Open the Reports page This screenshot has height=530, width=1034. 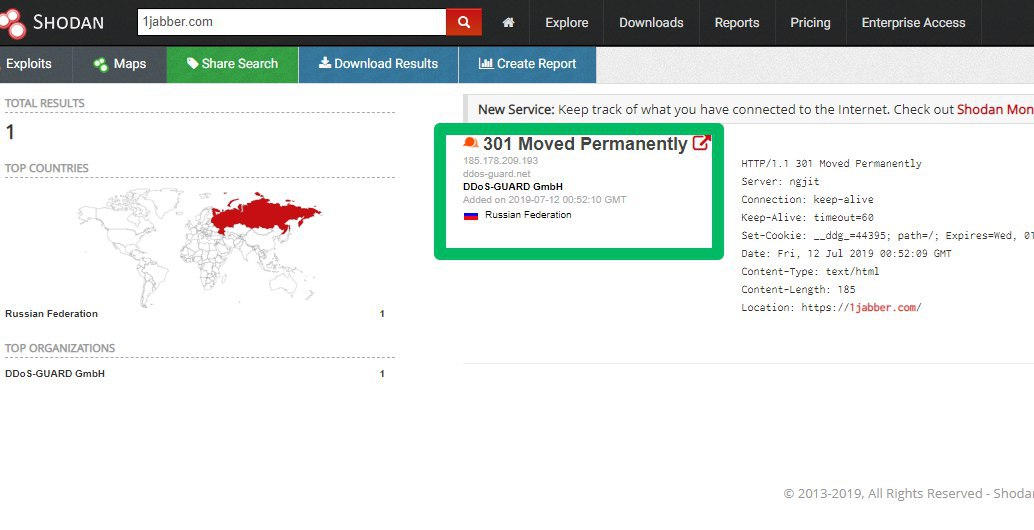737,22
